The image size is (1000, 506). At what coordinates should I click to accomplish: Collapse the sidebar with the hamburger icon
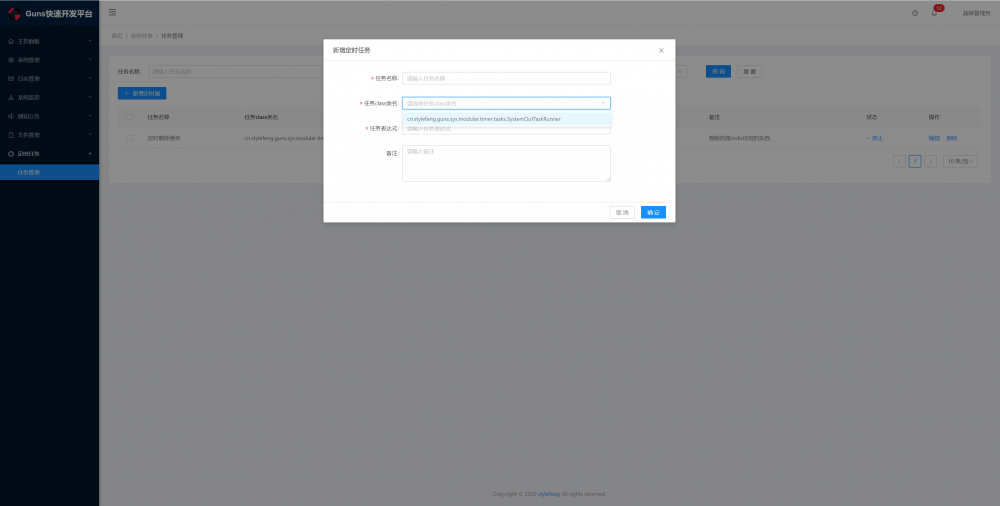[112, 13]
